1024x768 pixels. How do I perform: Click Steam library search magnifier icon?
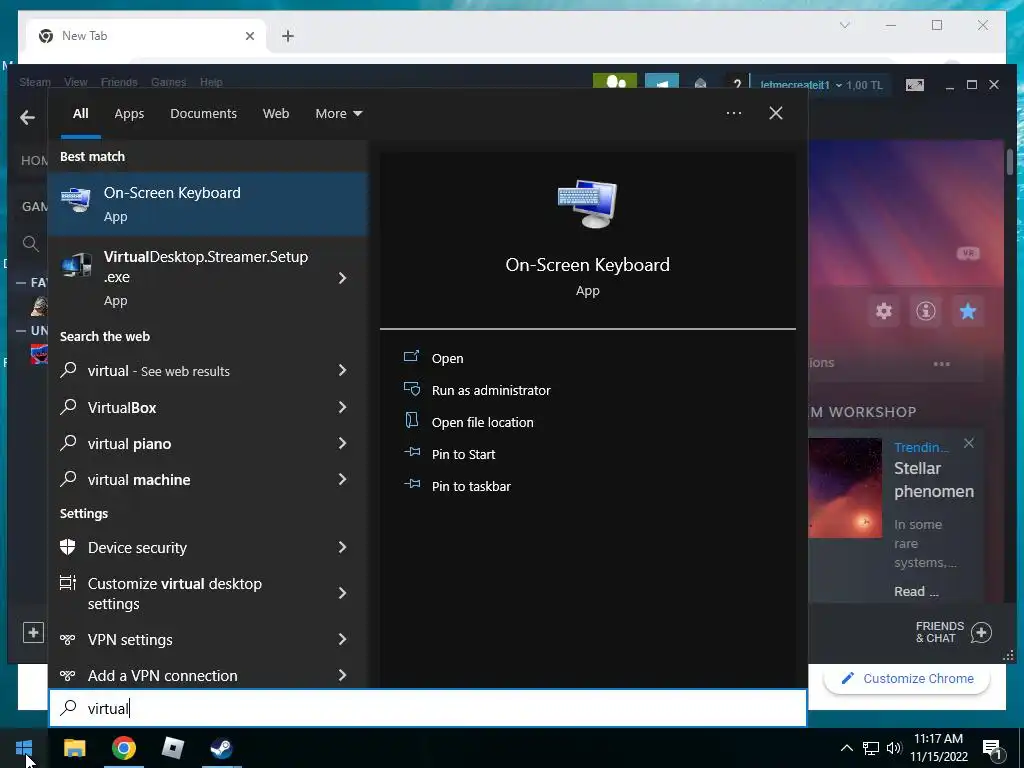(30, 244)
